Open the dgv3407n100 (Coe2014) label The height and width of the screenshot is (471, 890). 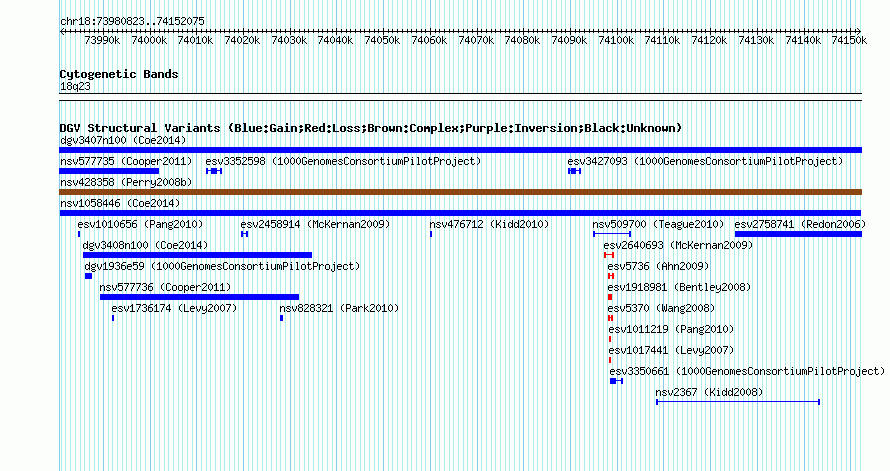point(123,140)
